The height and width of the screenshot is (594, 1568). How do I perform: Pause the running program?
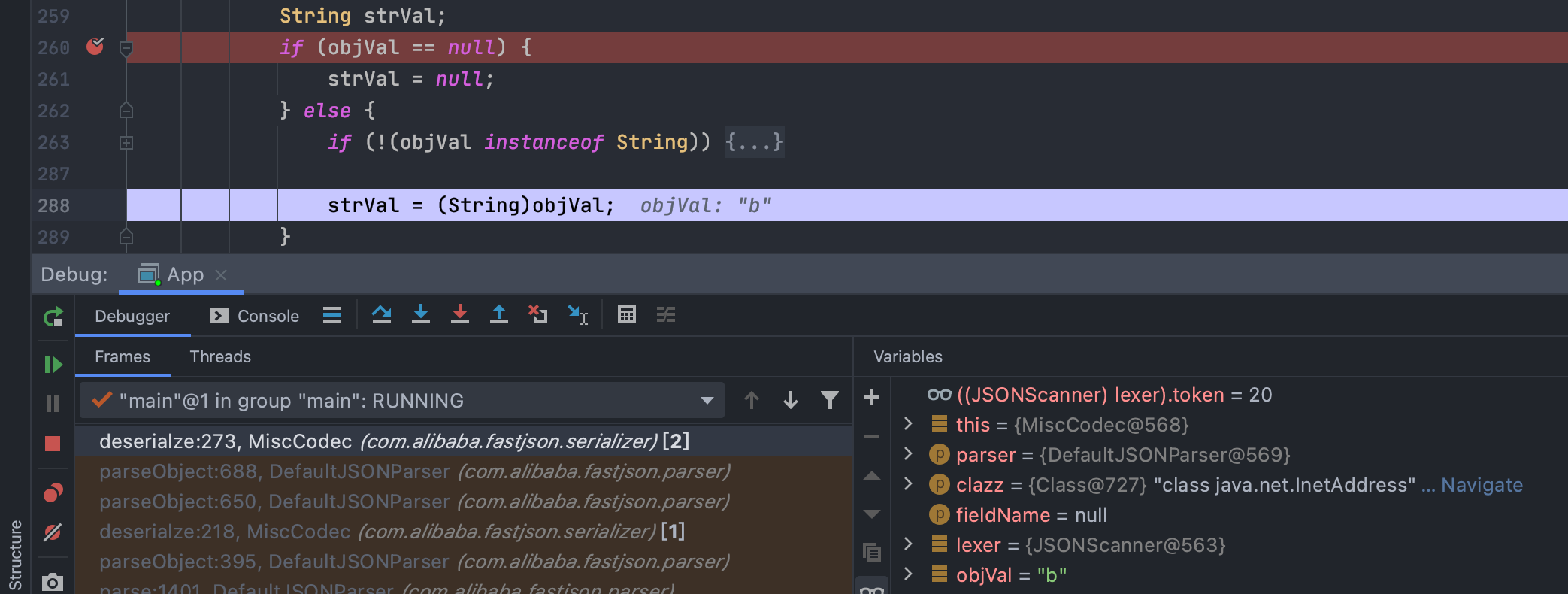click(x=53, y=404)
